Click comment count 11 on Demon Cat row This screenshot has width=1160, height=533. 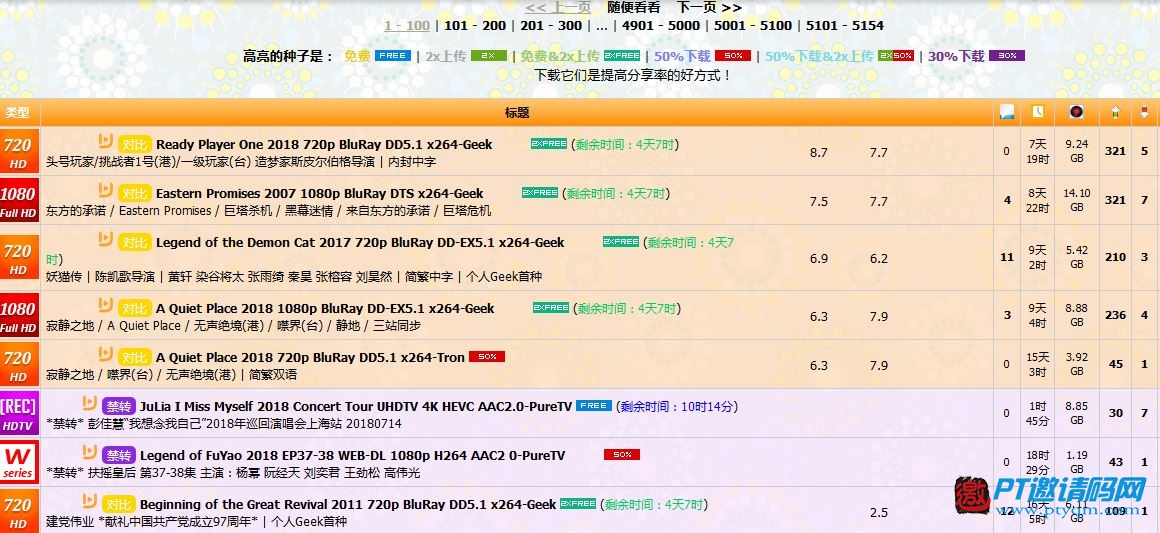tap(1007, 258)
